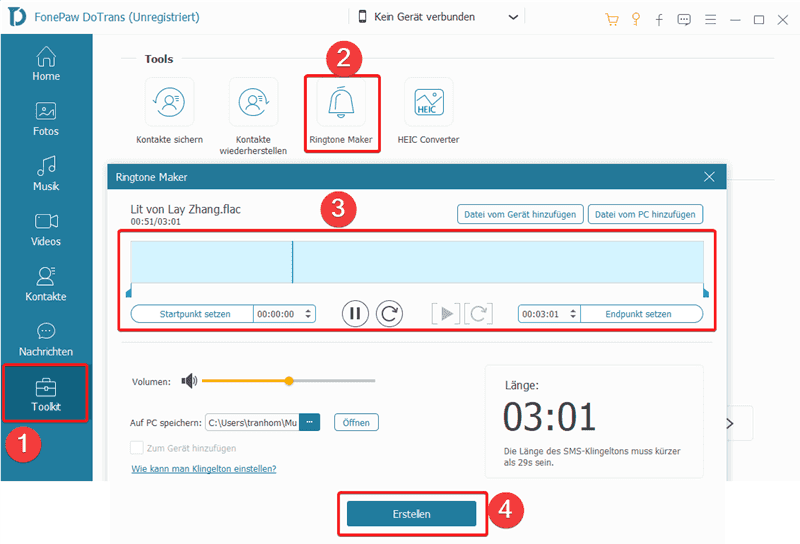Click Datei vom Gerät hinzufügen
Screen dimensions: 800x544
(520, 214)
